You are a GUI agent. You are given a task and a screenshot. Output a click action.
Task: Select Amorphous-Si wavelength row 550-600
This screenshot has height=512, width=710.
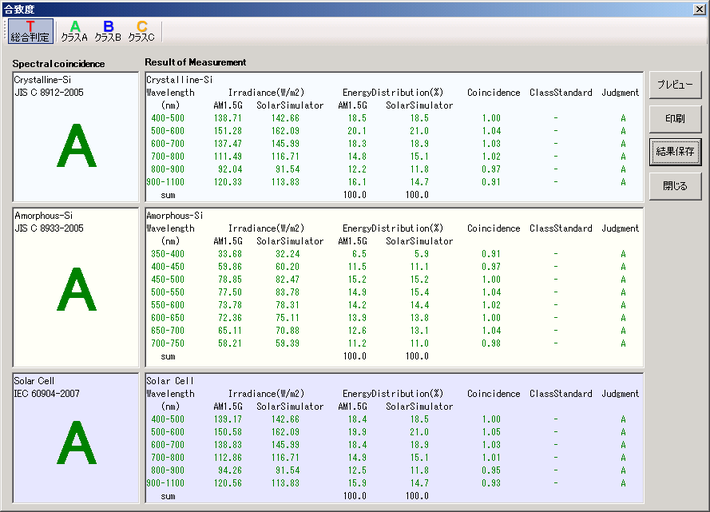[168, 305]
